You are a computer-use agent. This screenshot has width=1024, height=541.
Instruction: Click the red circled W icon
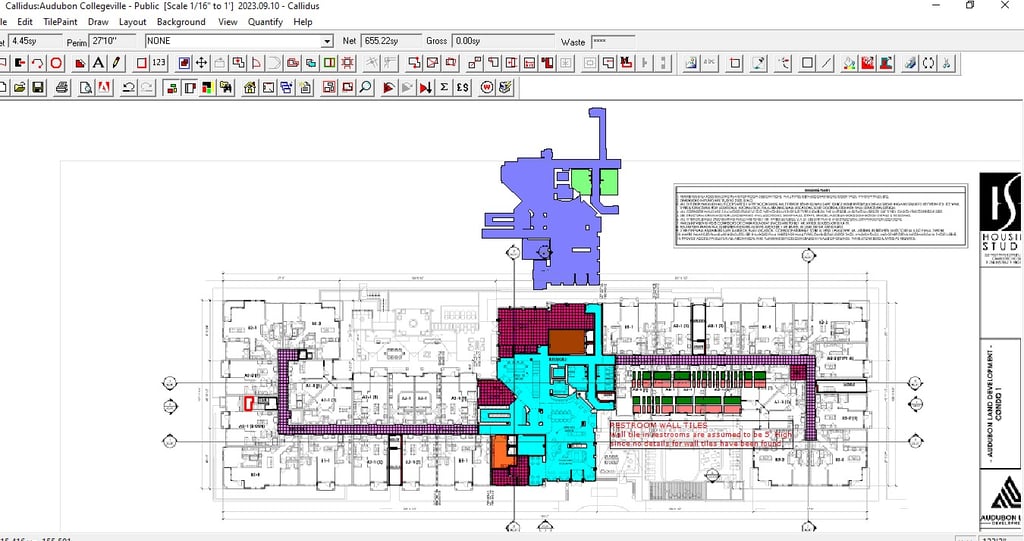487,88
